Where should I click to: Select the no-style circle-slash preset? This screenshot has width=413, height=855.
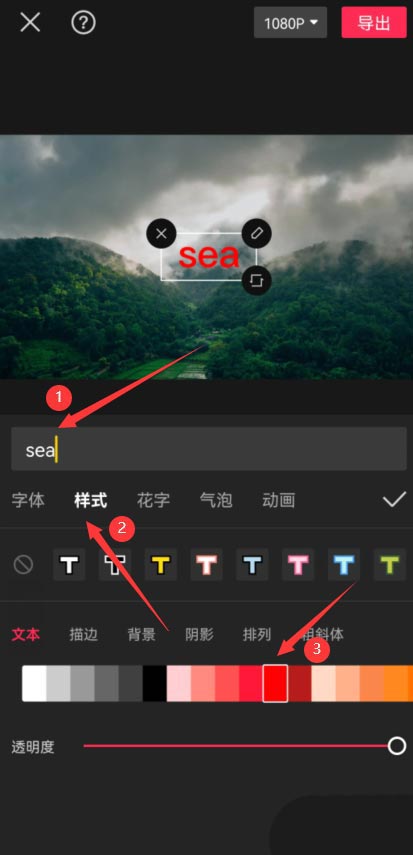coord(23,564)
